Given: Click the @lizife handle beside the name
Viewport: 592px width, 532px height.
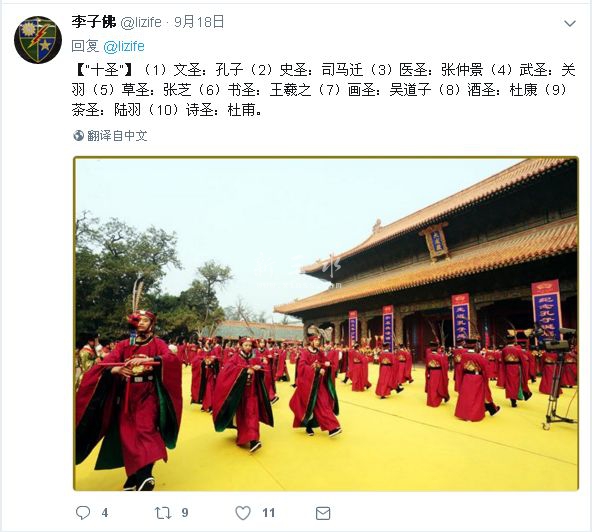Looking at the screenshot, I should [141, 23].
